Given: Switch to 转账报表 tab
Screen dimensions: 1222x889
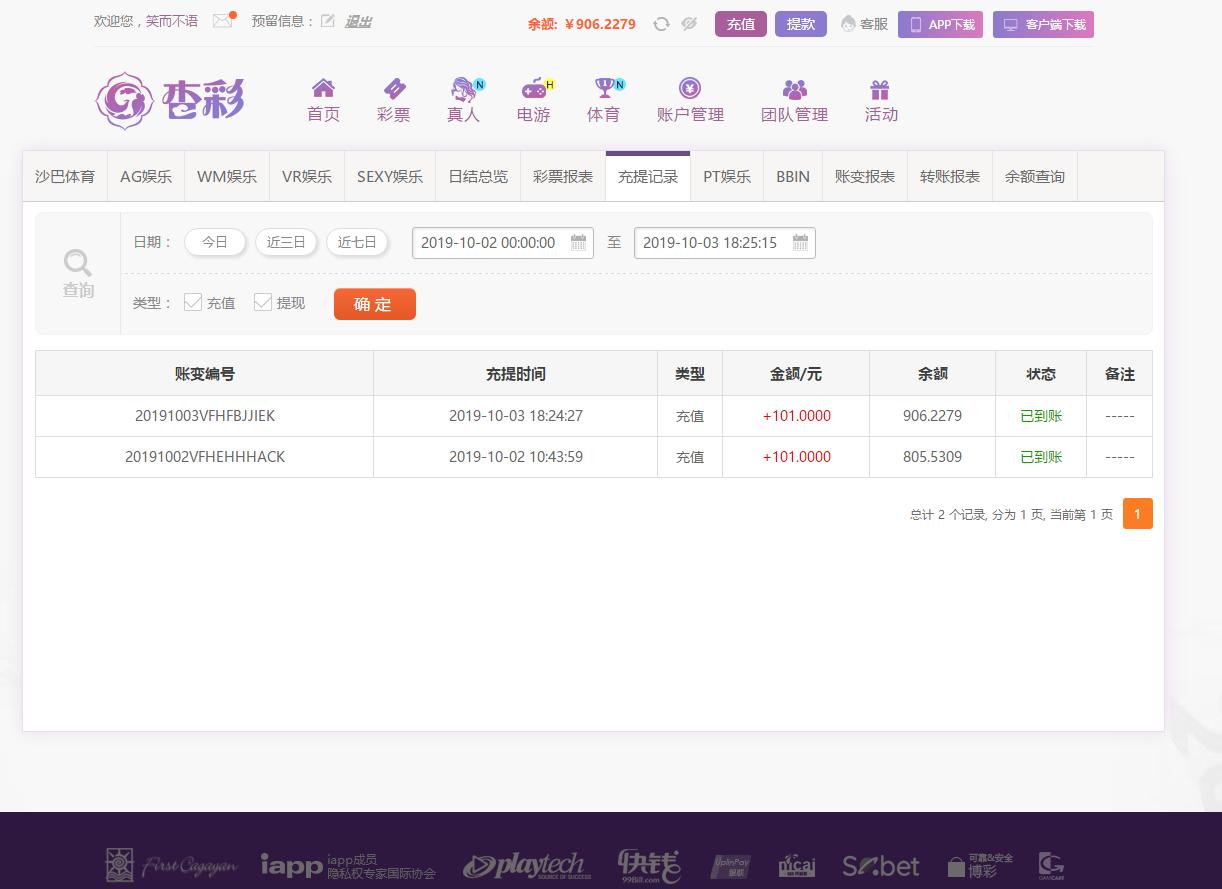Looking at the screenshot, I should tap(950, 177).
